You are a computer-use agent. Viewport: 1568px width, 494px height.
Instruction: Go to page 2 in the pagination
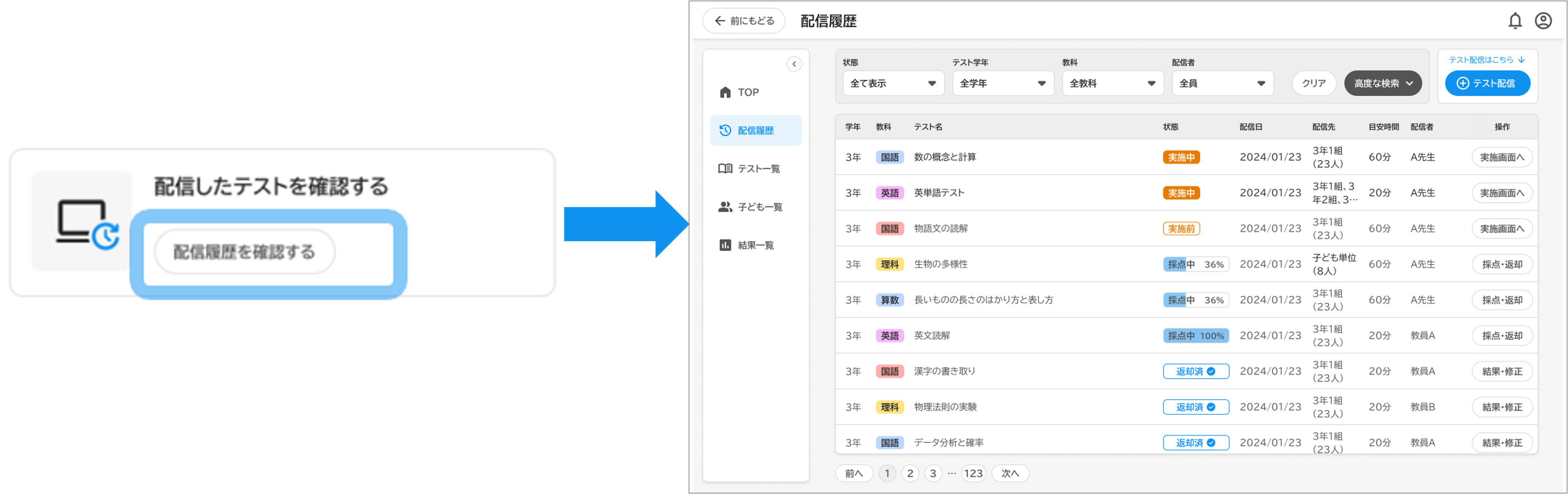910,473
